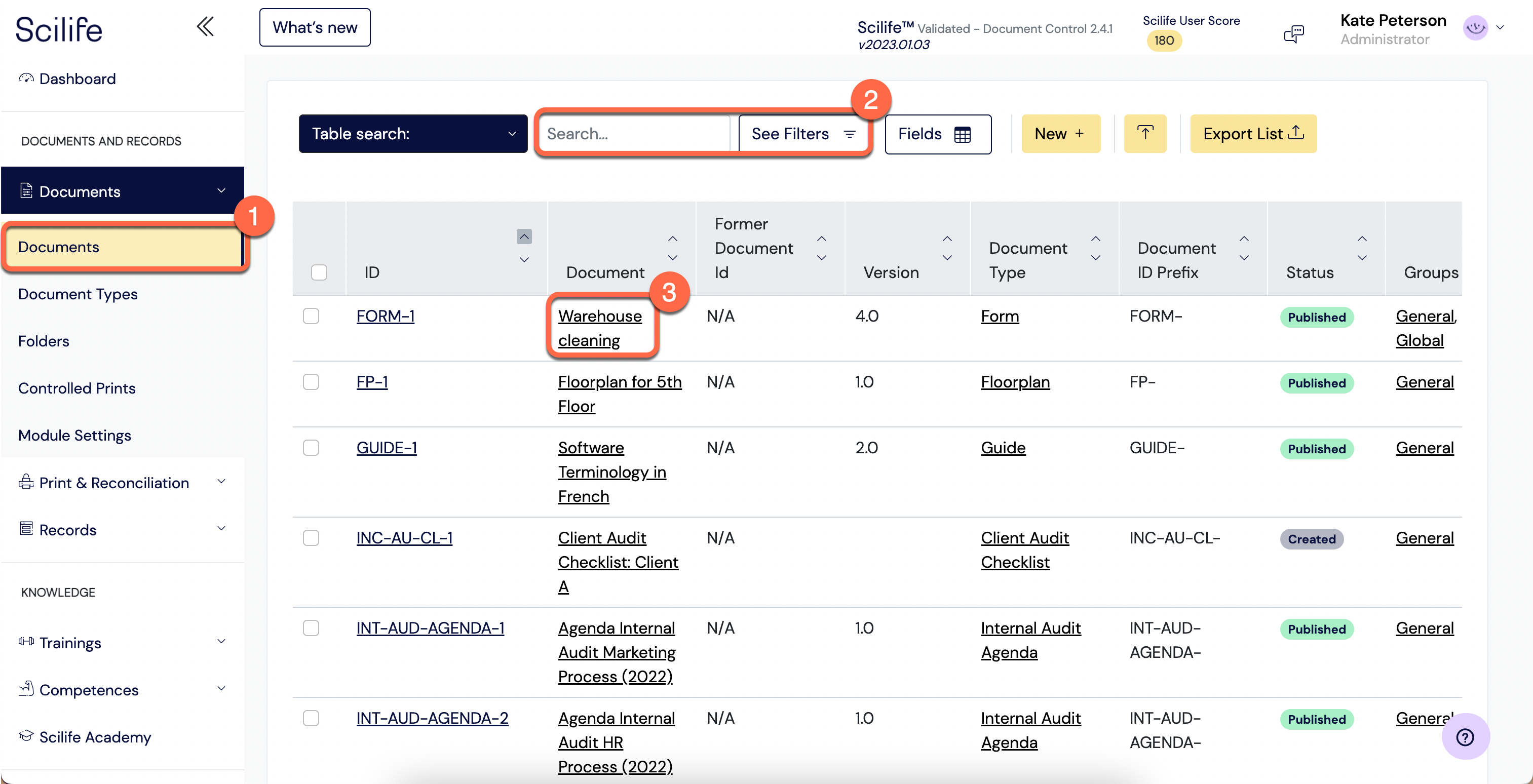Open the GUIDE-1 ID link
Image resolution: width=1533 pixels, height=784 pixels.
click(387, 447)
